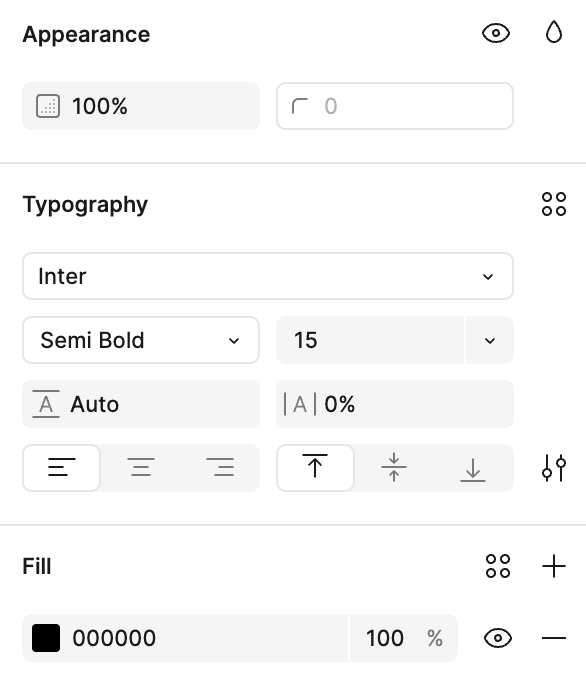Add a new fill with plus icon
The width and height of the screenshot is (586, 680).
[x=554, y=566]
